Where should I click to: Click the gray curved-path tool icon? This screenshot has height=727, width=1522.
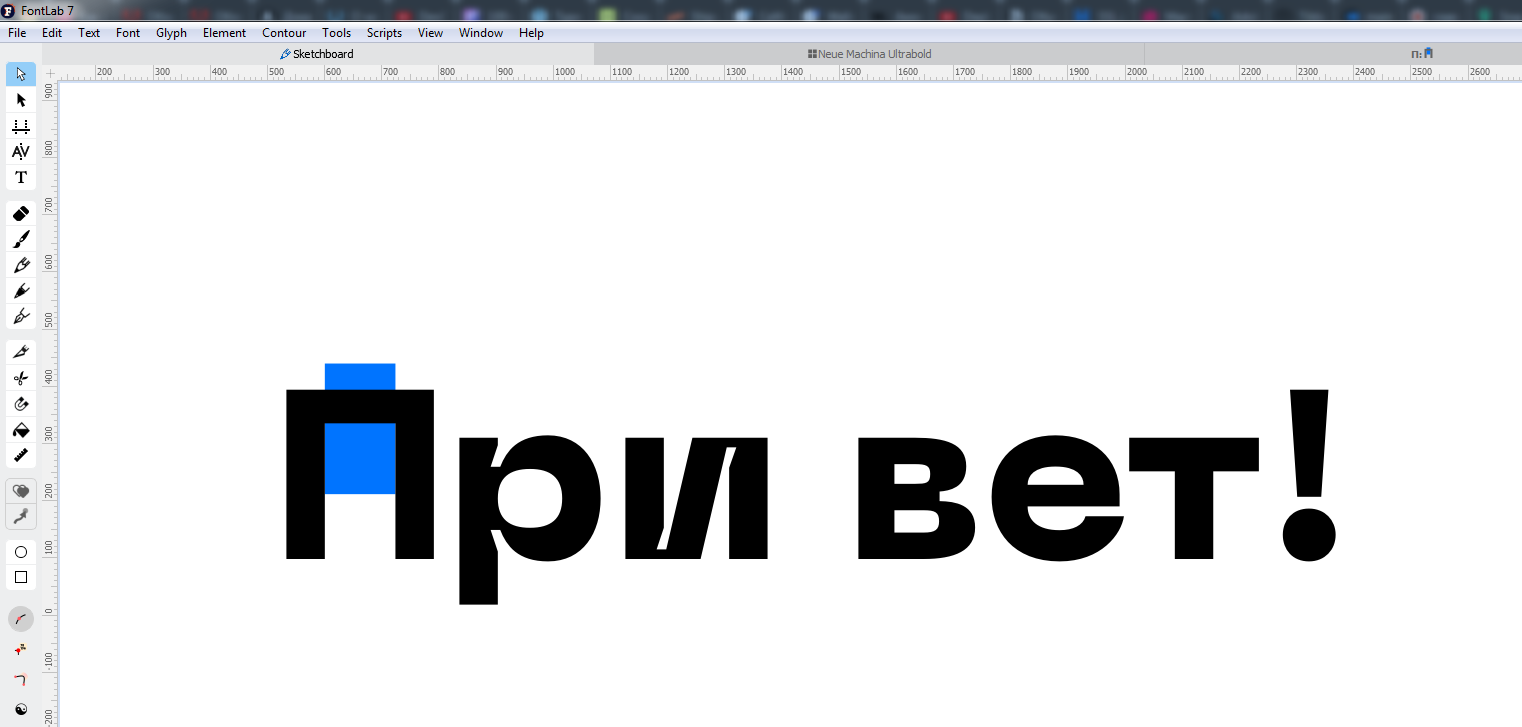[21, 516]
